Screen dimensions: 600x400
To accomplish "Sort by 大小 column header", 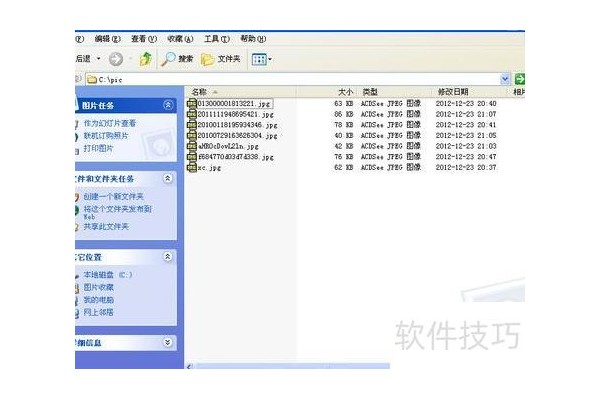I will [x=327, y=92].
